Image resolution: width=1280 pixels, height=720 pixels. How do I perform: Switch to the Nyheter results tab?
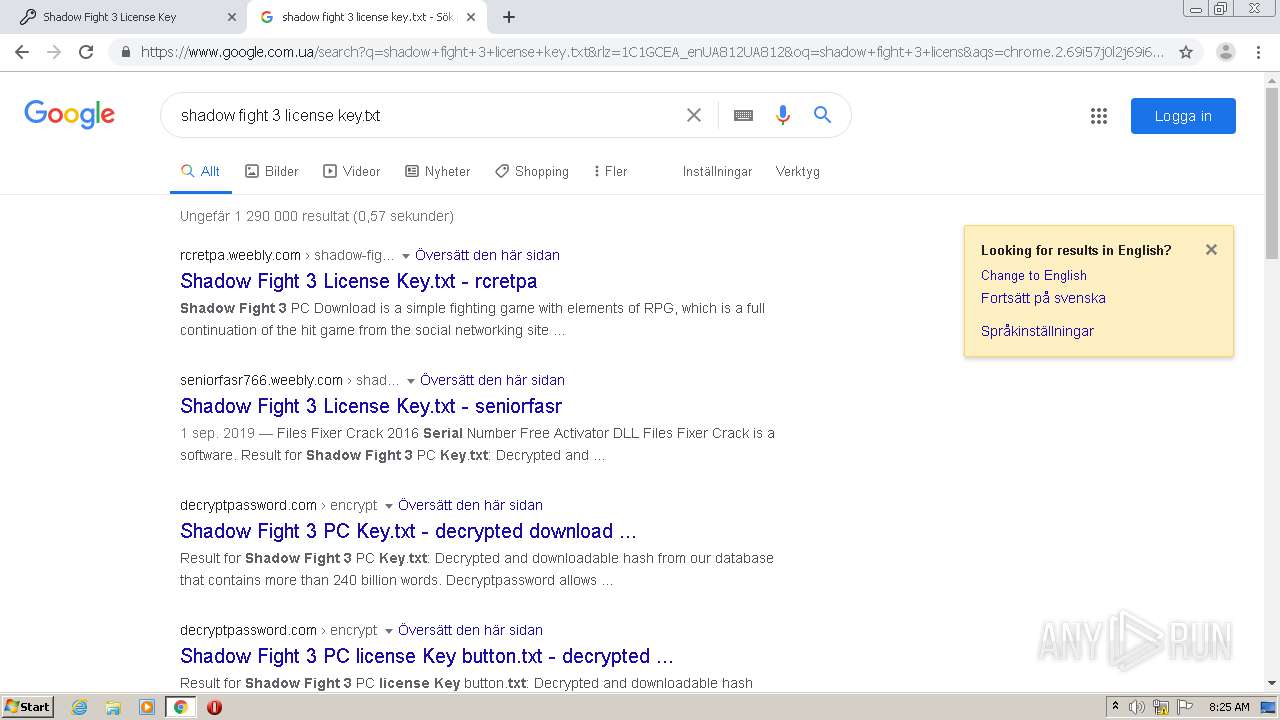[437, 171]
